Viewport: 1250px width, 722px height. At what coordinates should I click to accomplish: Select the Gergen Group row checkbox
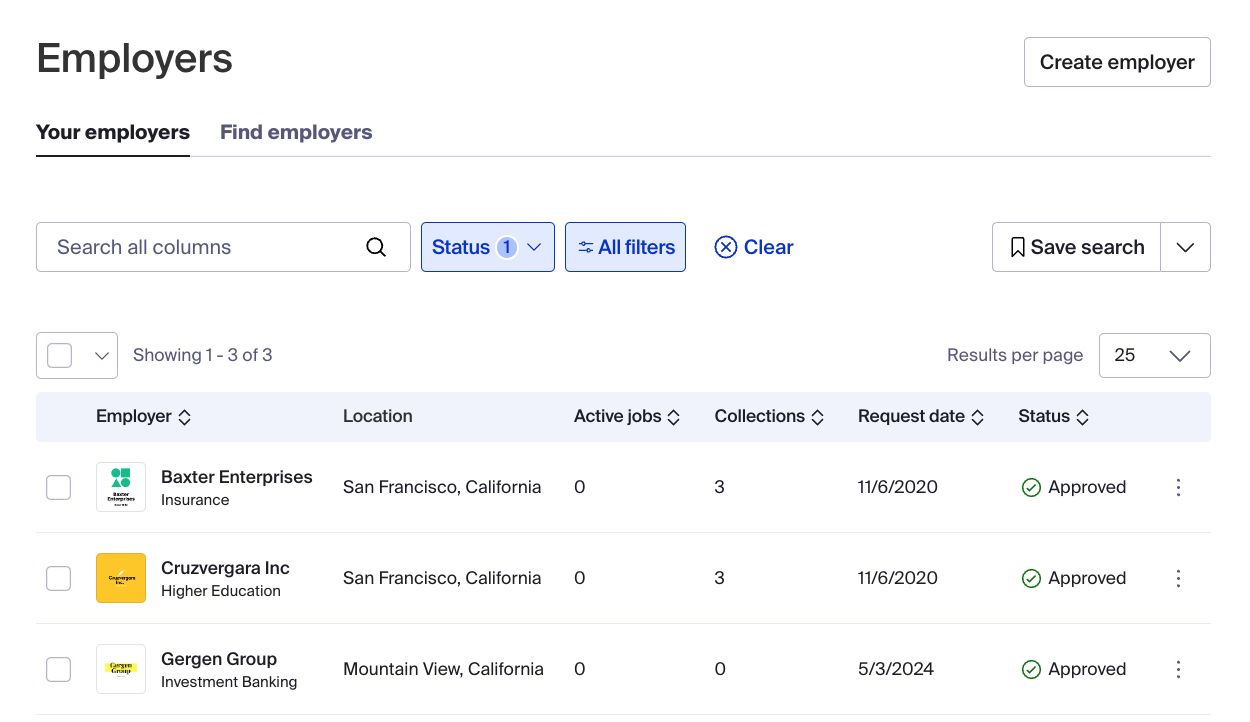[59, 669]
